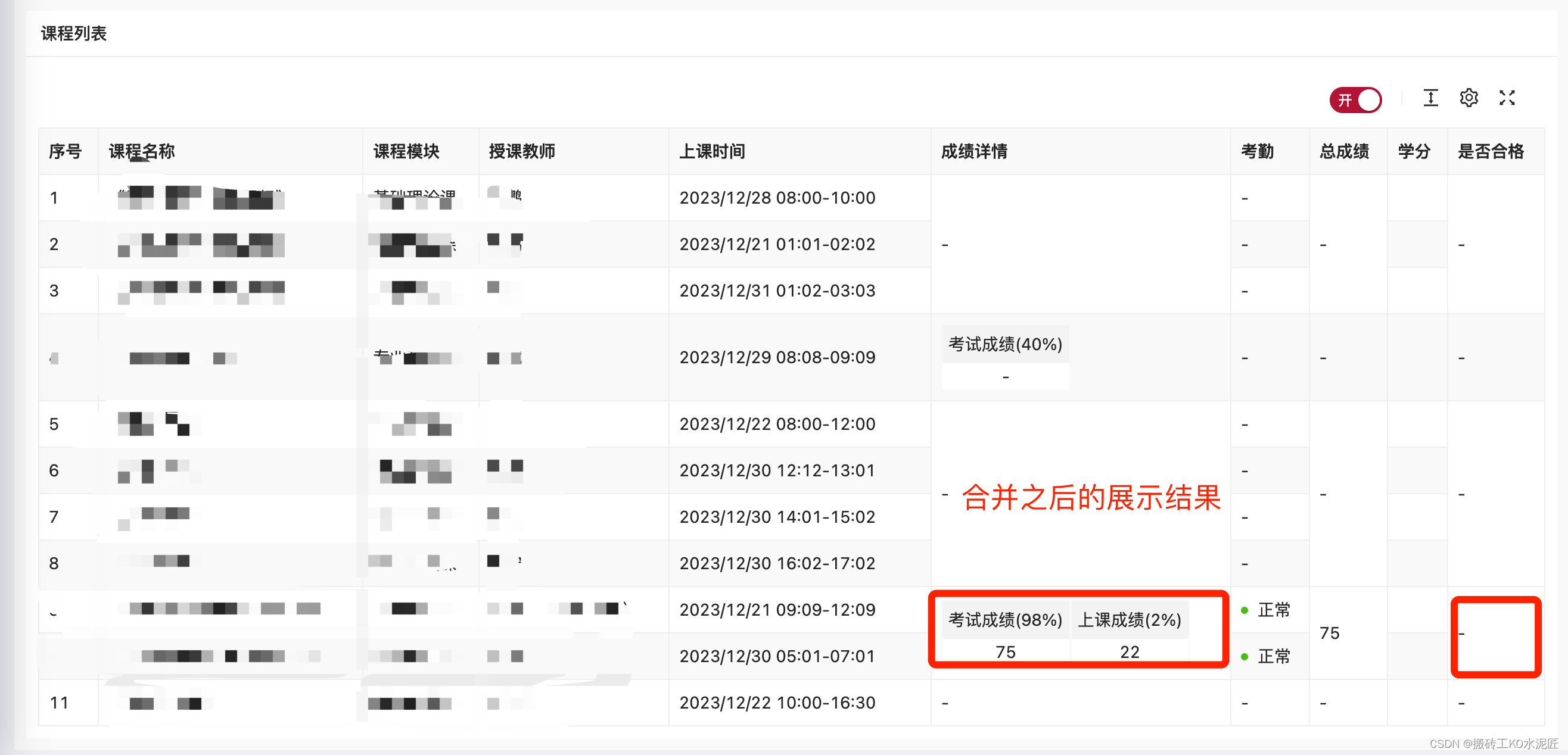Click the time 2023/12/30 12:12-13:01
Image resolution: width=1568 pixels, height=755 pixels.
[777, 470]
